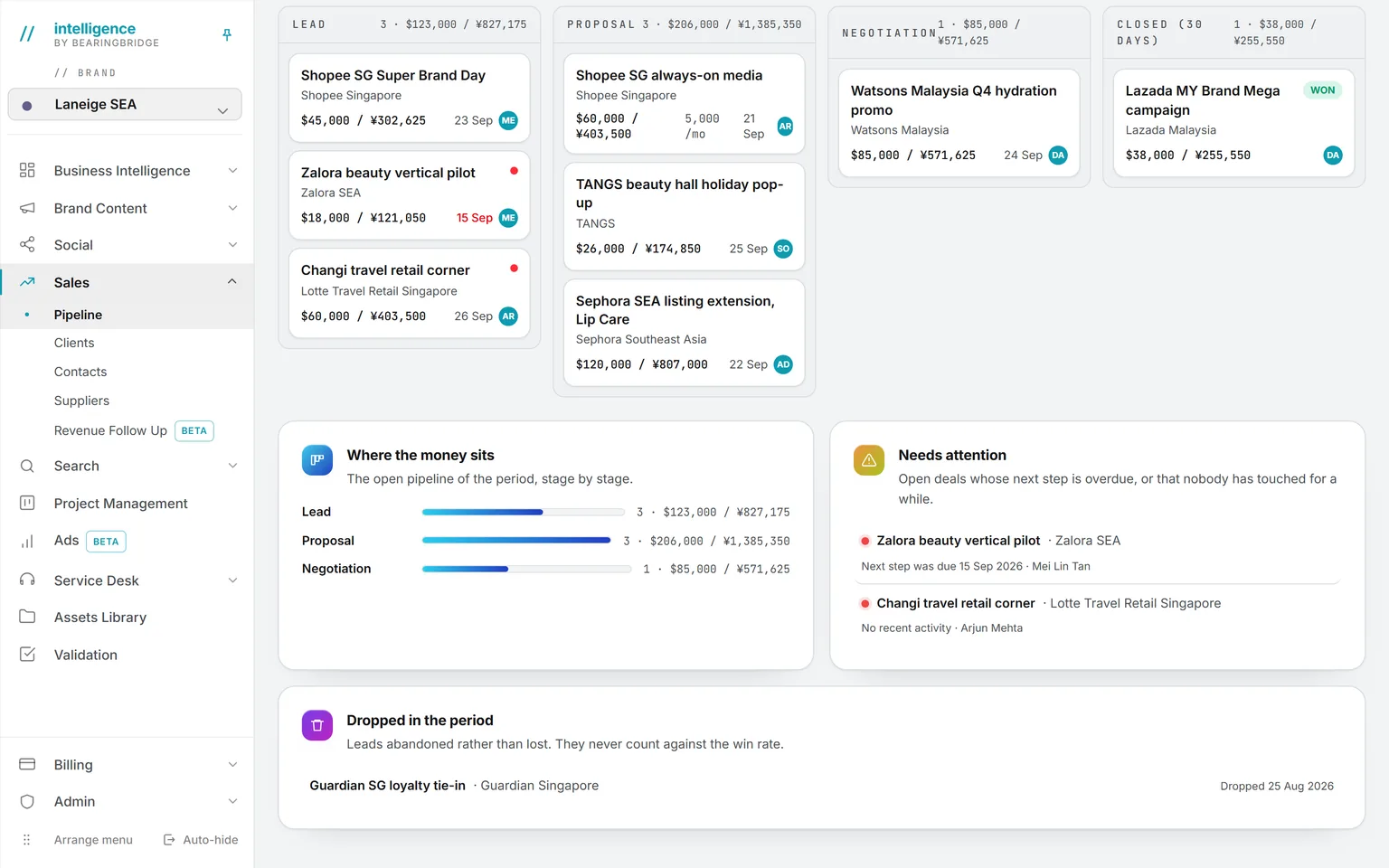The image size is (1389, 868).
Task: Click 'Next step was due 15 Sep 2026' text
Action: [x=942, y=566]
